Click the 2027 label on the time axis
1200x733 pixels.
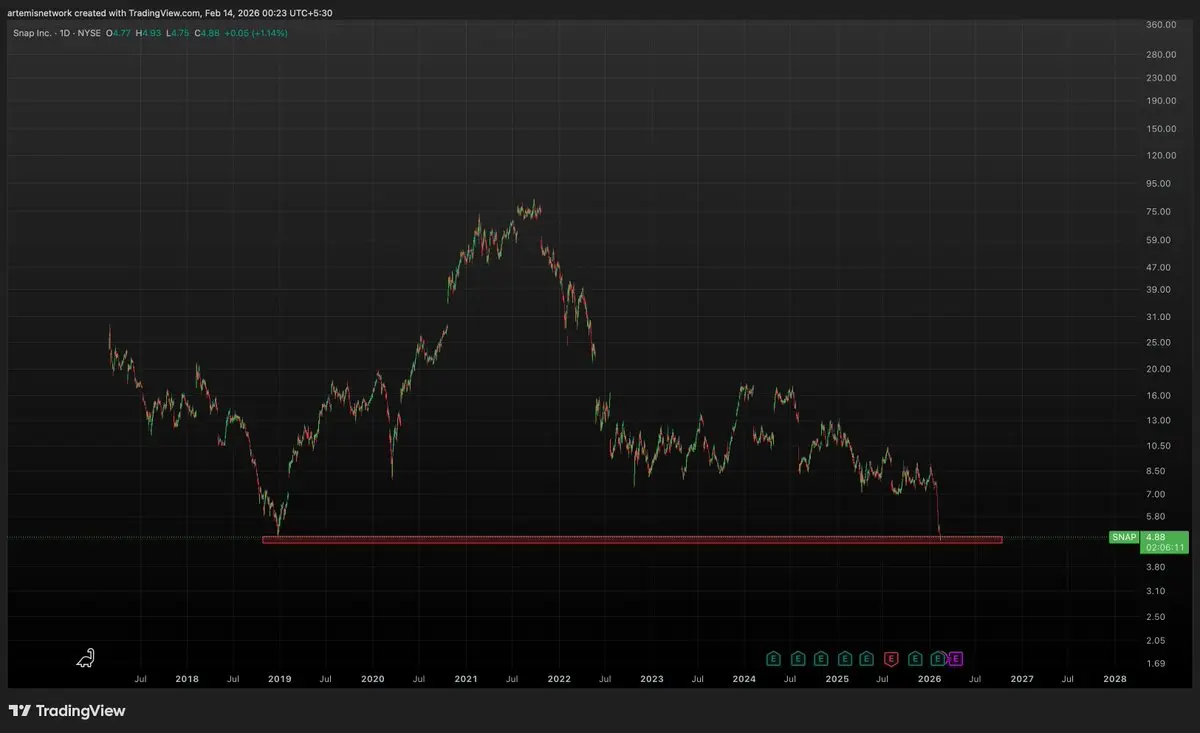[x=1022, y=678]
